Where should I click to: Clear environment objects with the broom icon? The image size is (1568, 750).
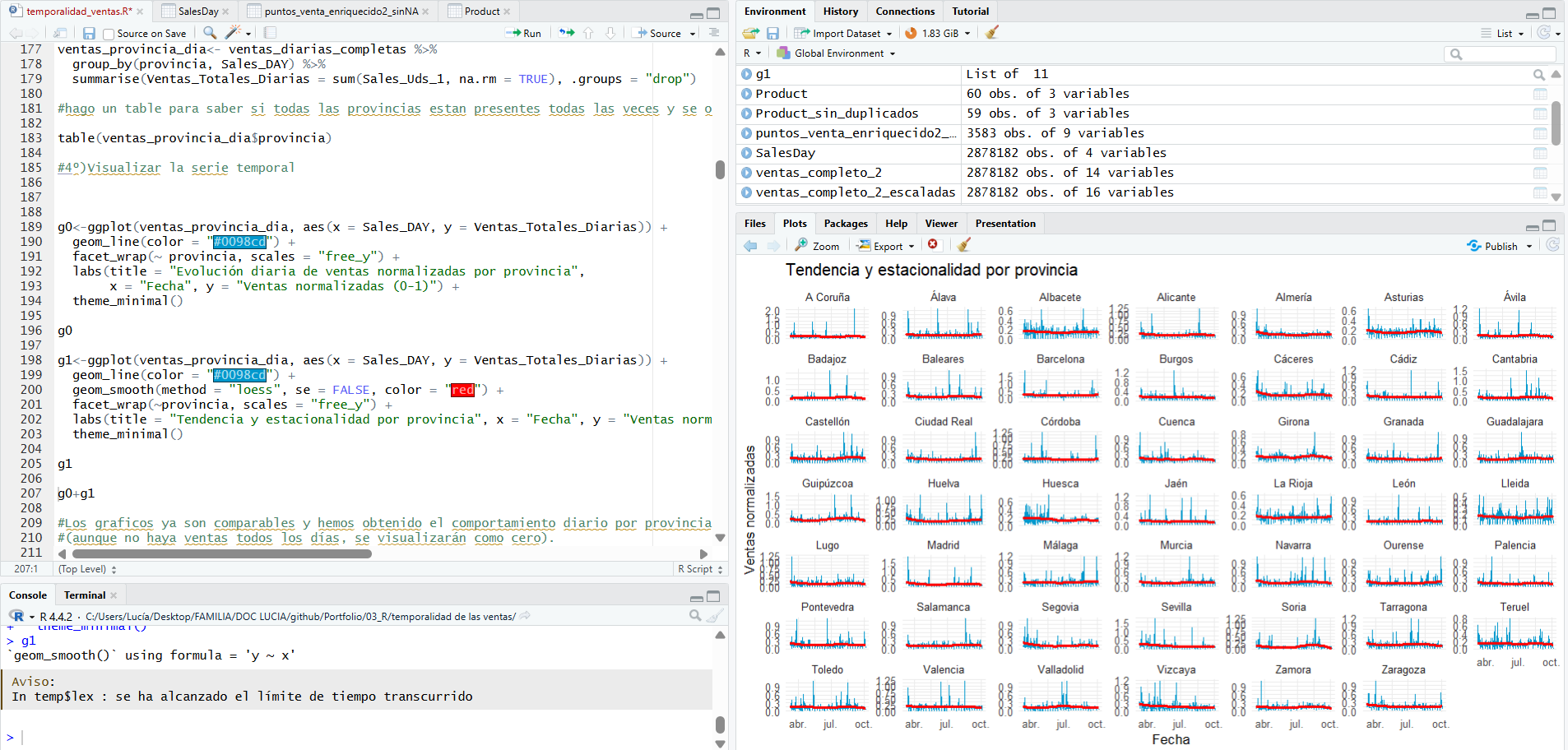(x=992, y=33)
